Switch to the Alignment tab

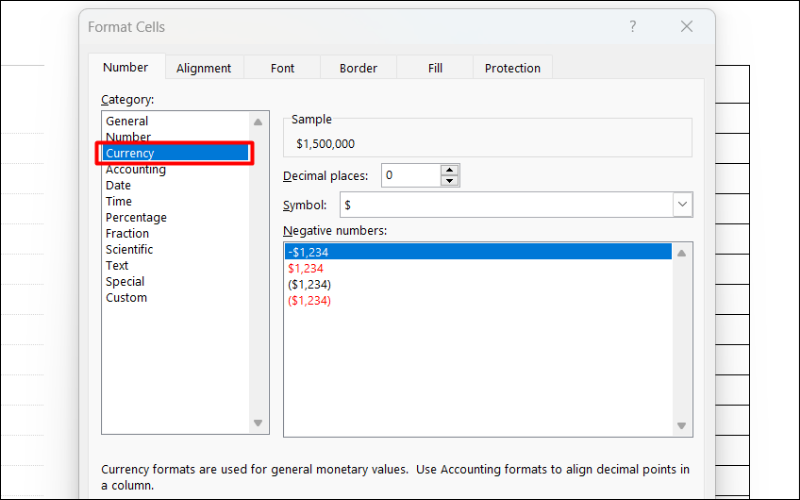[x=203, y=68]
